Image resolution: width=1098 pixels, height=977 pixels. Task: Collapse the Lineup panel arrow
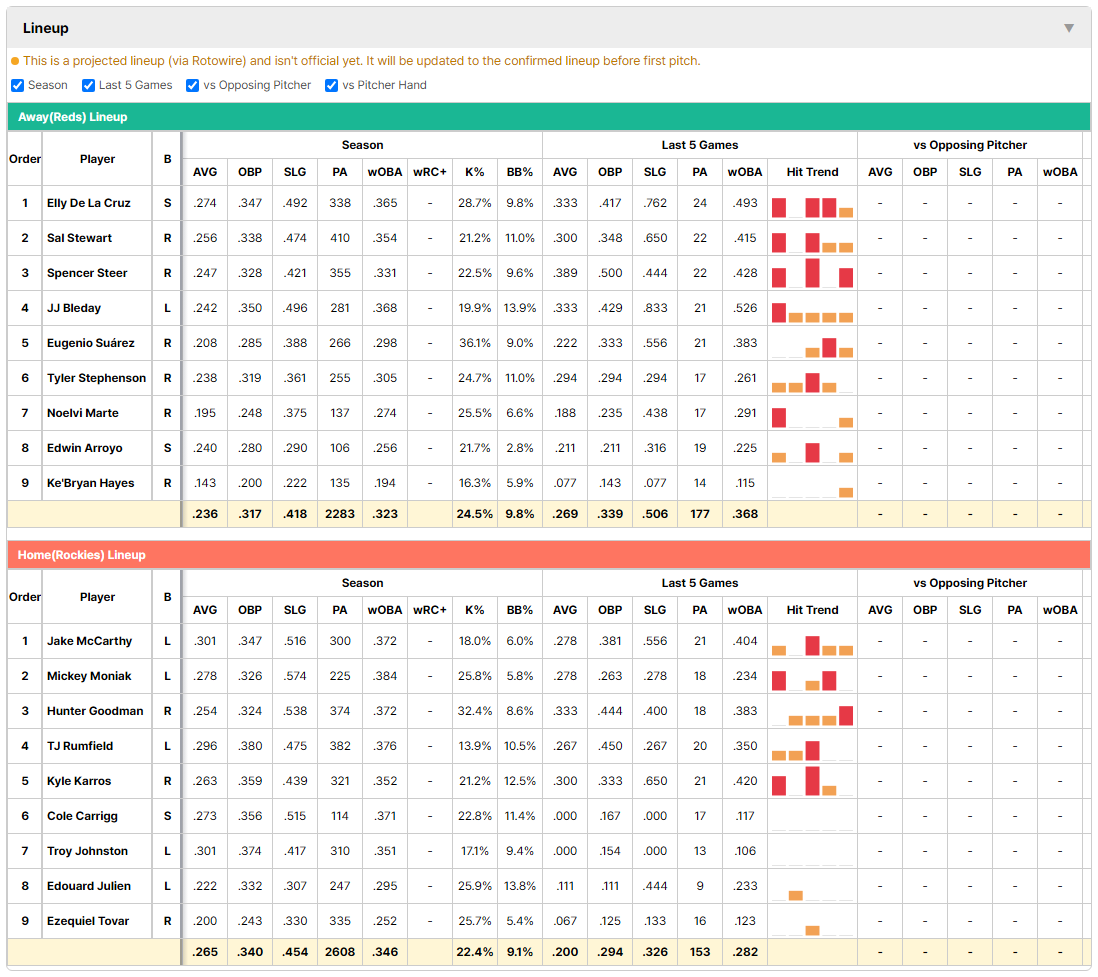point(1069,28)
